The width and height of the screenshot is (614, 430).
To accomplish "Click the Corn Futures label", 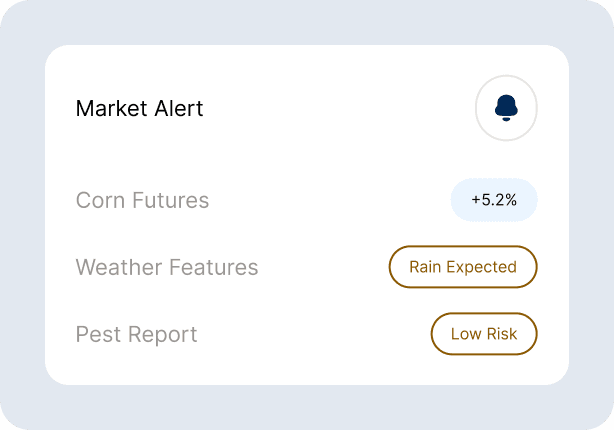I will tap(142, 200).
